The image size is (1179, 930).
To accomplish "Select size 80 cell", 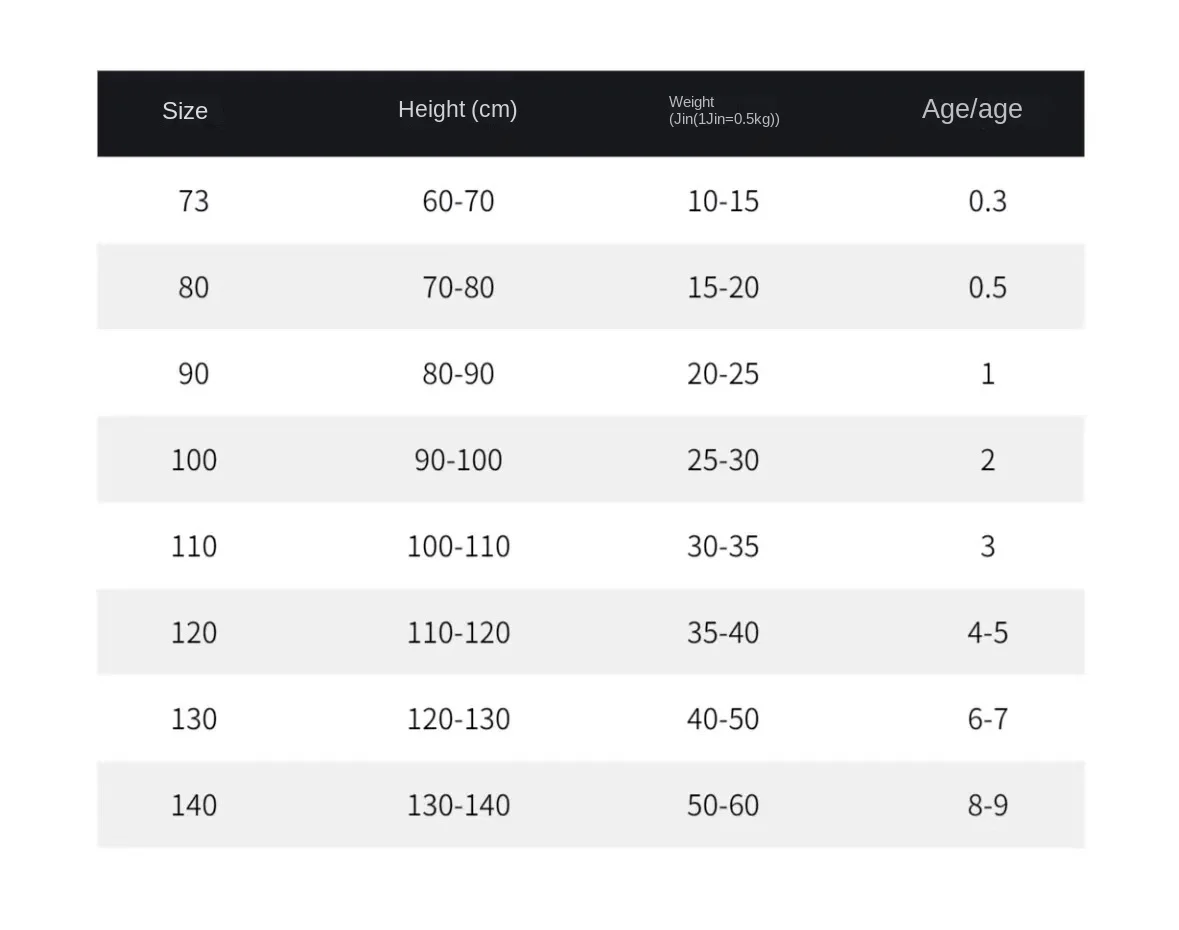I will tap(193, 288).
